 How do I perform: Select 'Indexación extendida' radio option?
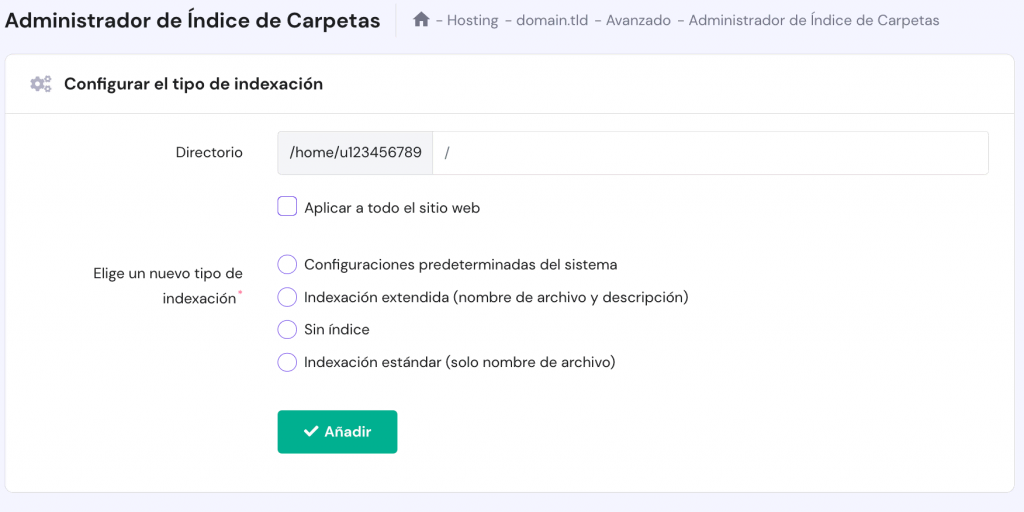click(287, 297)
